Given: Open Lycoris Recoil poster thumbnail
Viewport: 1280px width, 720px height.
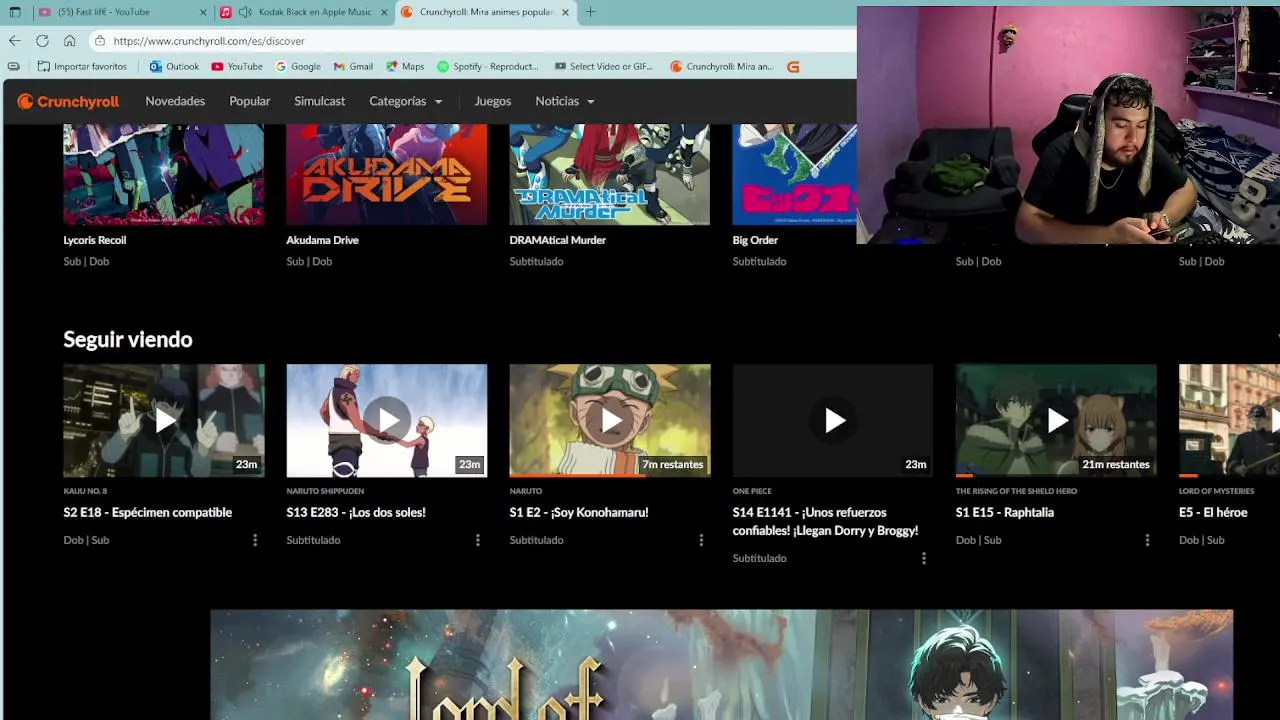Looking at the screenshot, I should point(164,174).
